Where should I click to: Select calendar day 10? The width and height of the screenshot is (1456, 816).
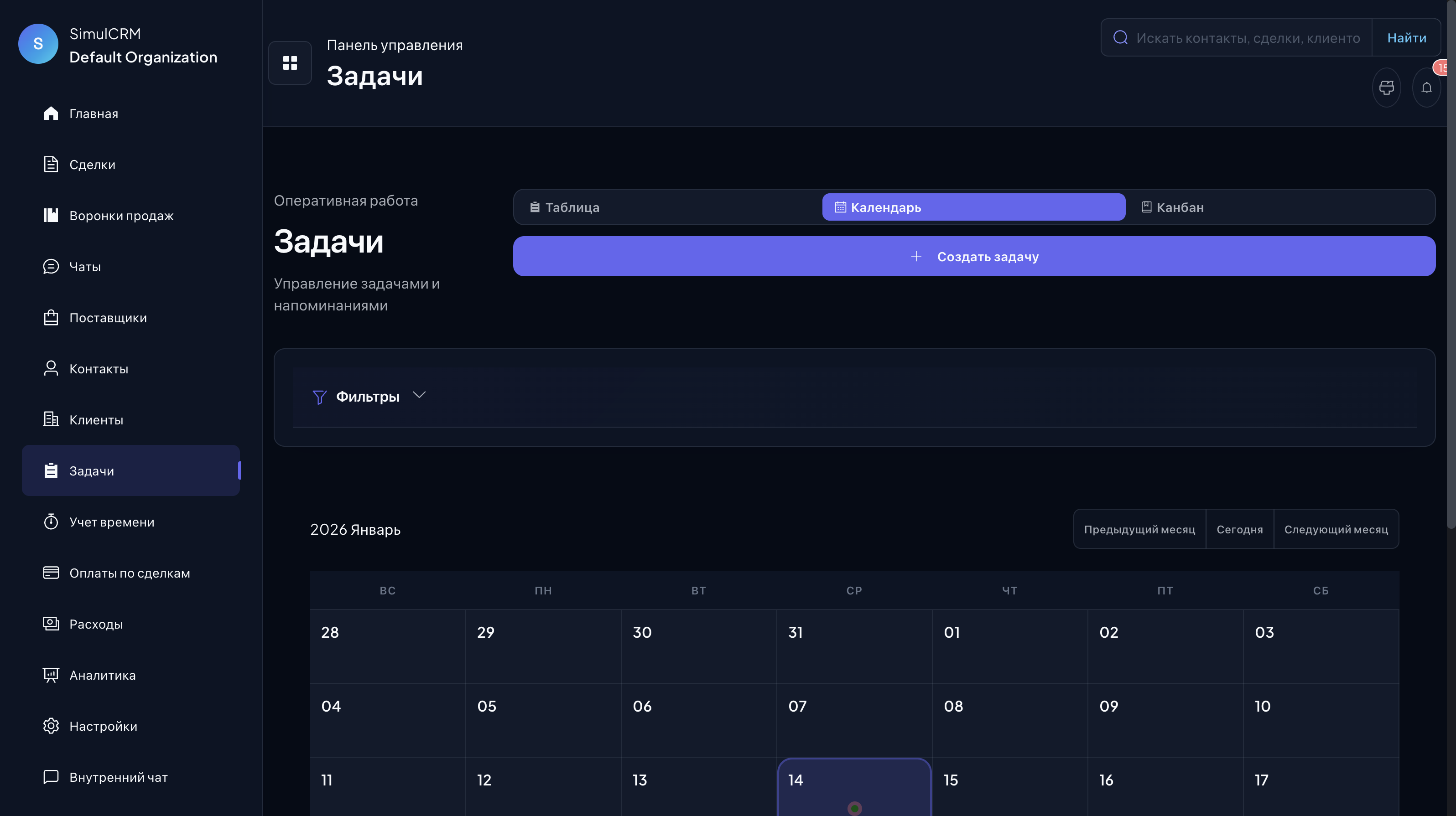(x=1321, y=721)
